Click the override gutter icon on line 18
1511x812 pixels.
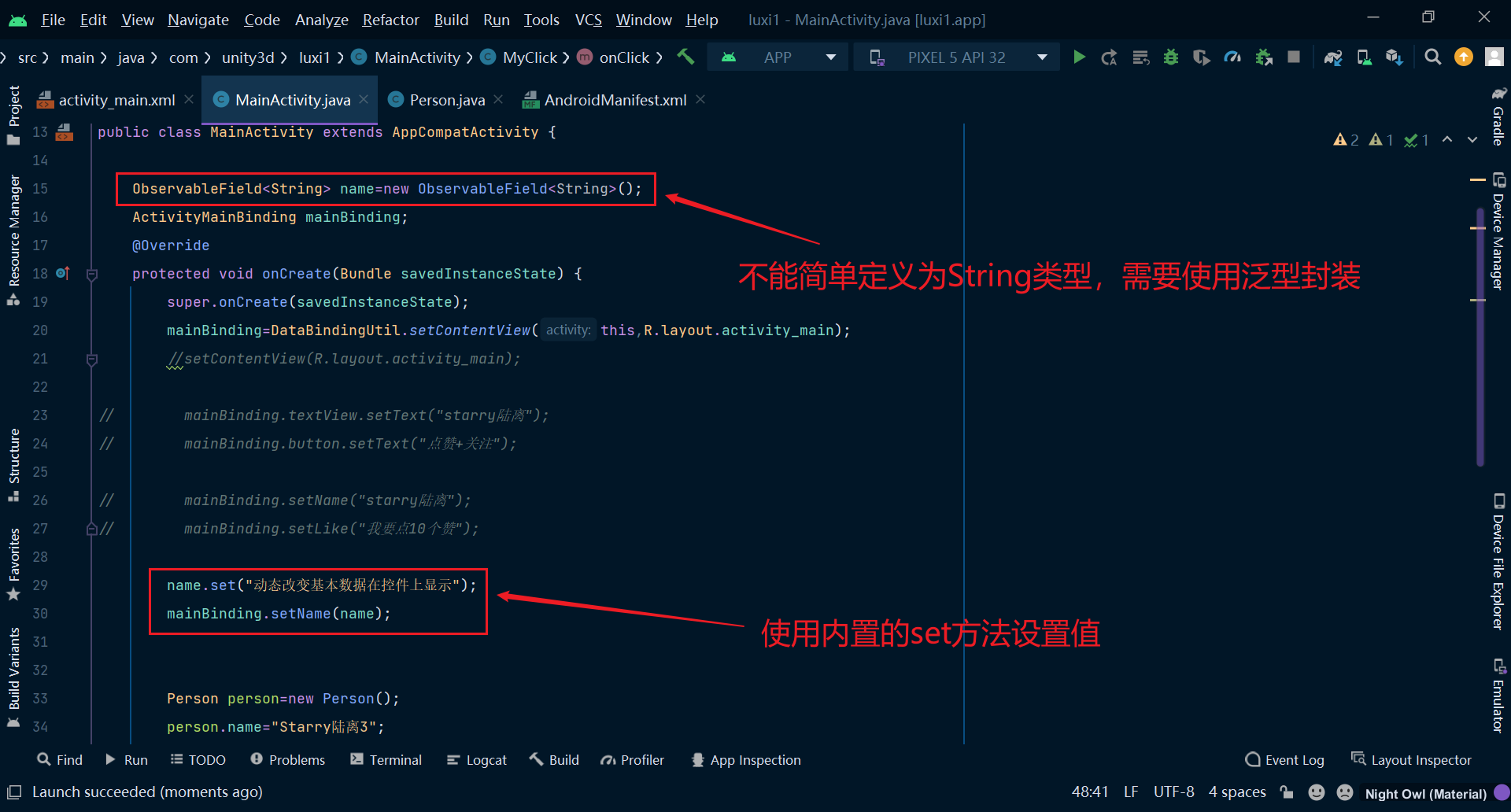63,273
